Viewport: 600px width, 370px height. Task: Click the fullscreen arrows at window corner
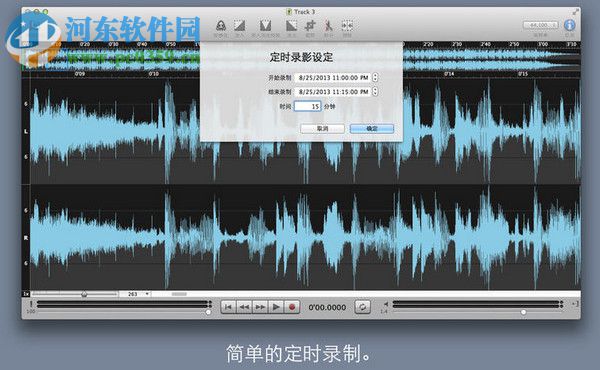(575, 12)
